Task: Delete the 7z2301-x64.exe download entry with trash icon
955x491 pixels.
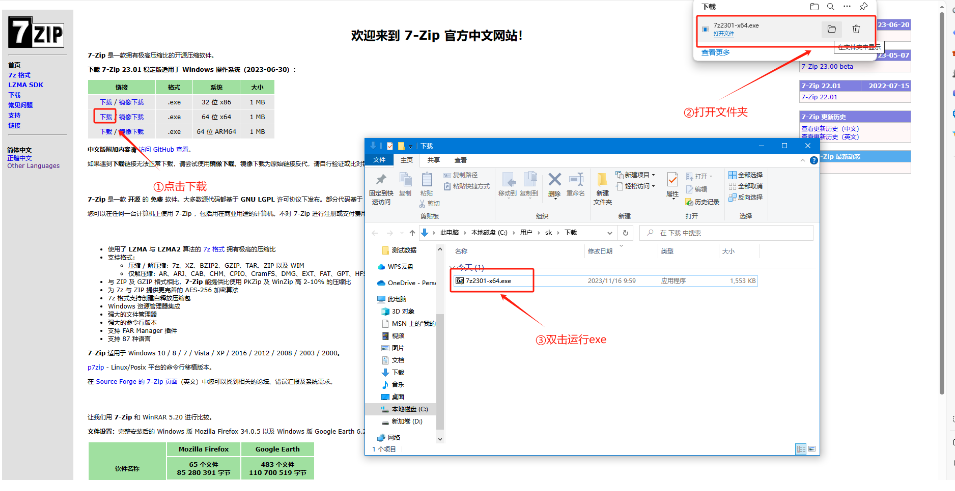Action: (856, 29)
